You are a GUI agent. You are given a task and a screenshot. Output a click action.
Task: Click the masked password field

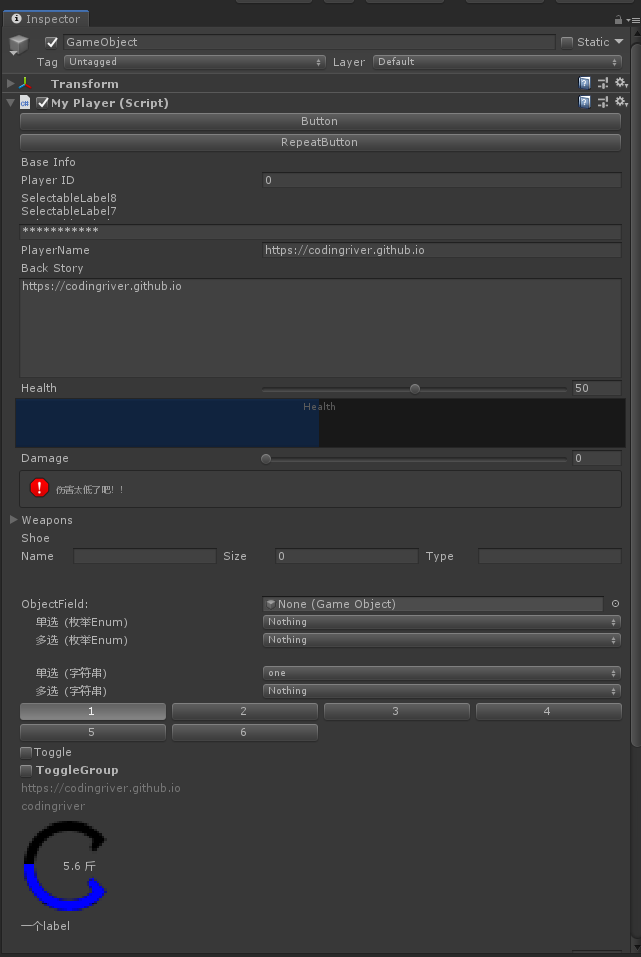tap(320, 231)
